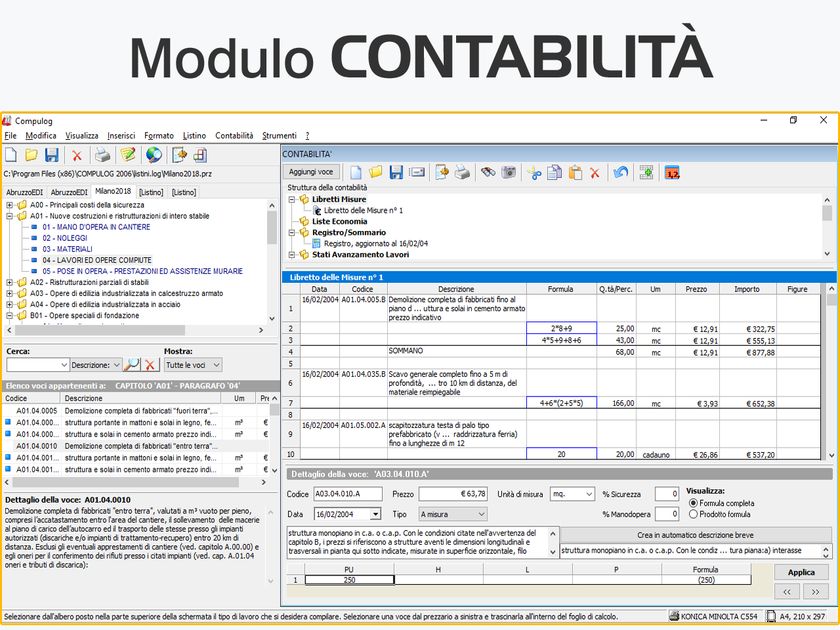Click the red 1,2 numbering icon

672,172
